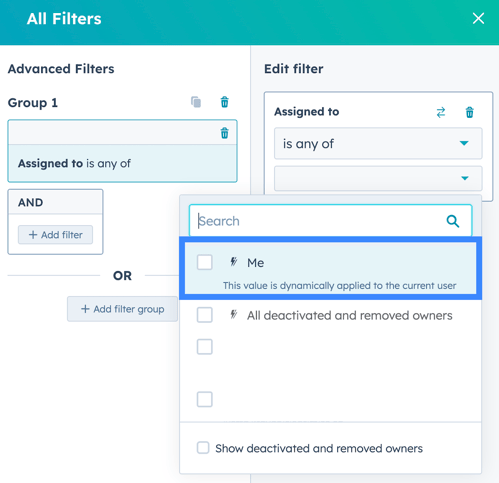The height and width of the screenshot is (483, 499).
Task: Click the lightning icon next to Me
Action: click(234, 262)
